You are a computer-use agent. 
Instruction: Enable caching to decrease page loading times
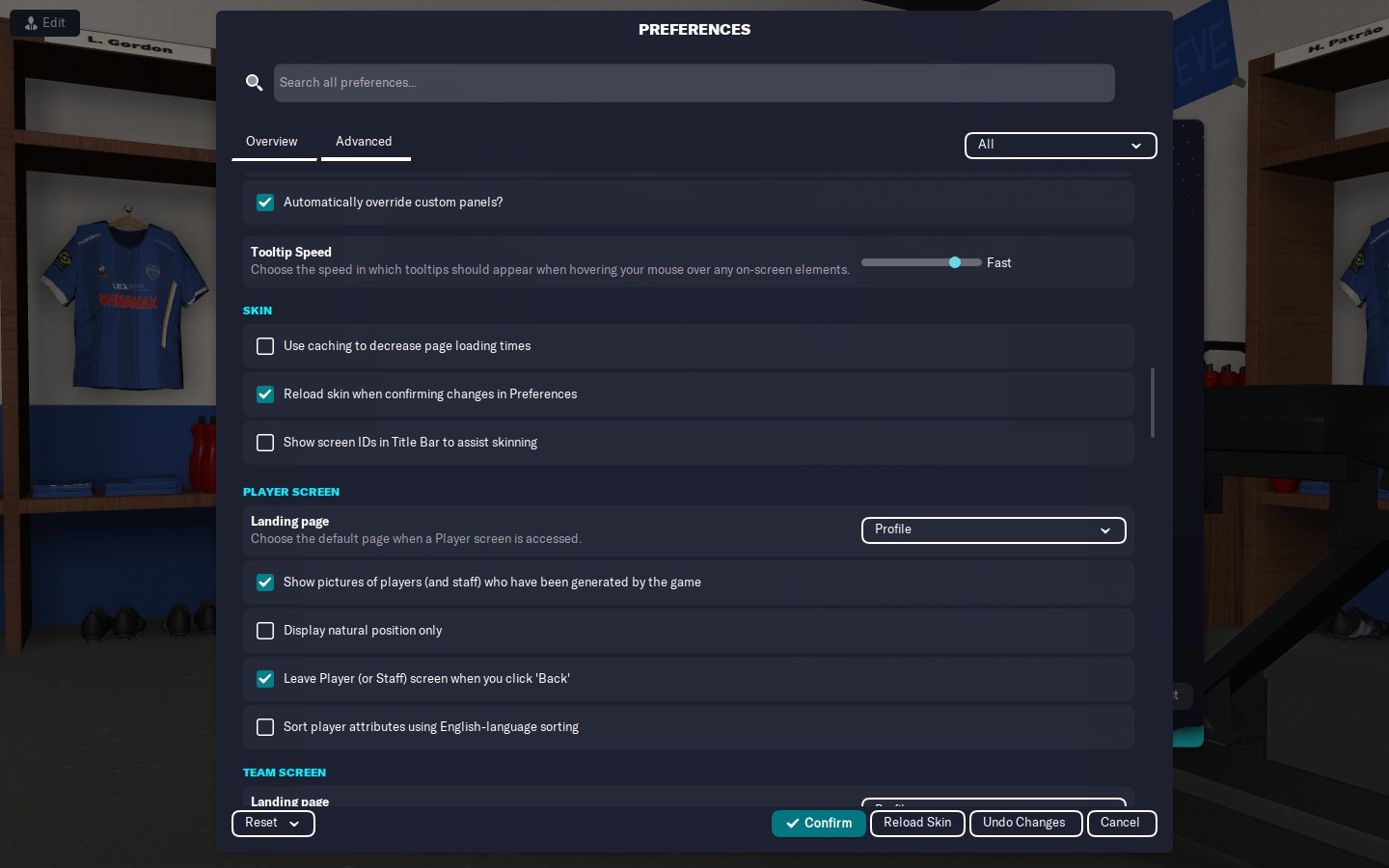pos(265,346)
